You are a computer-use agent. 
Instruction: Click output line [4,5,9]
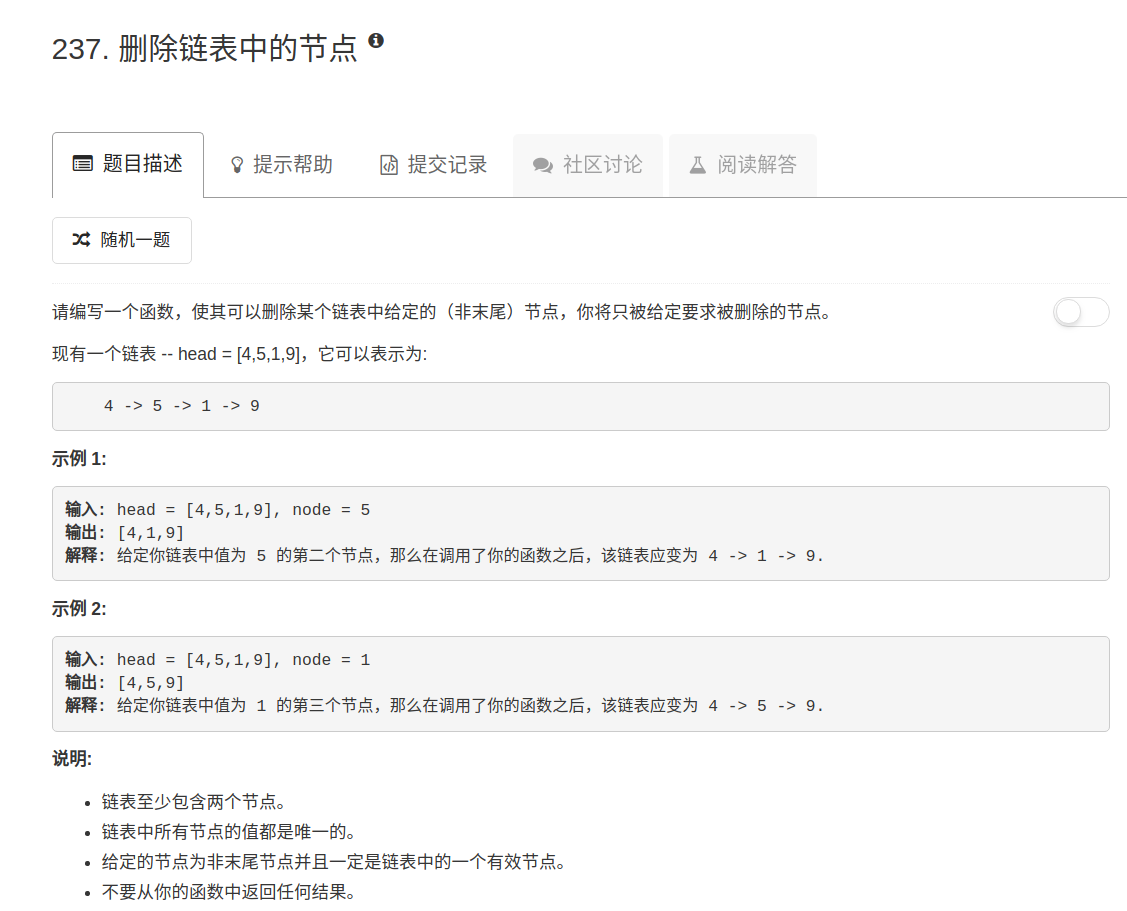tap(125, 683)
